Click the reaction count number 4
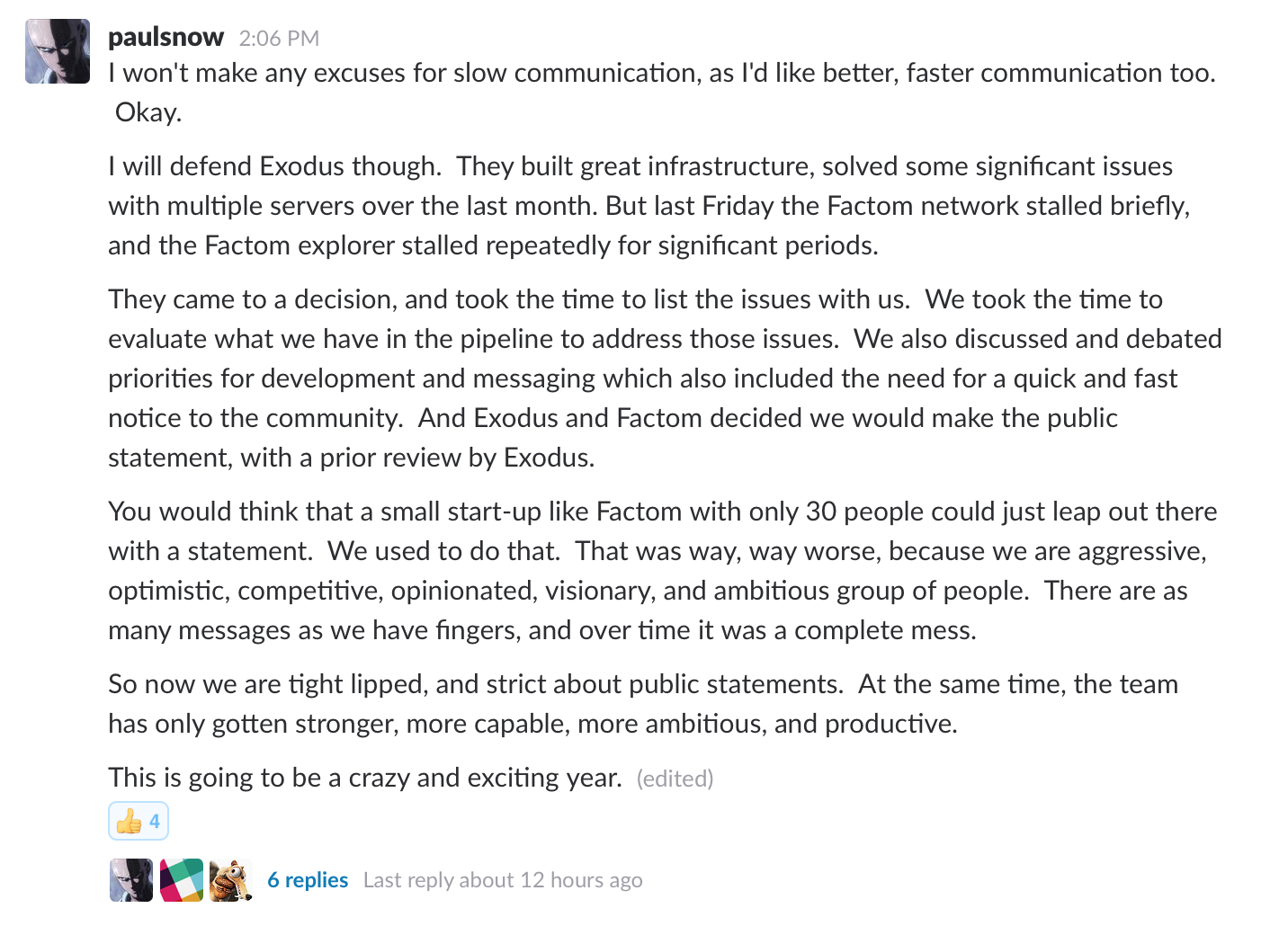This screenshot has width=1288, height=926. point(155,821)
